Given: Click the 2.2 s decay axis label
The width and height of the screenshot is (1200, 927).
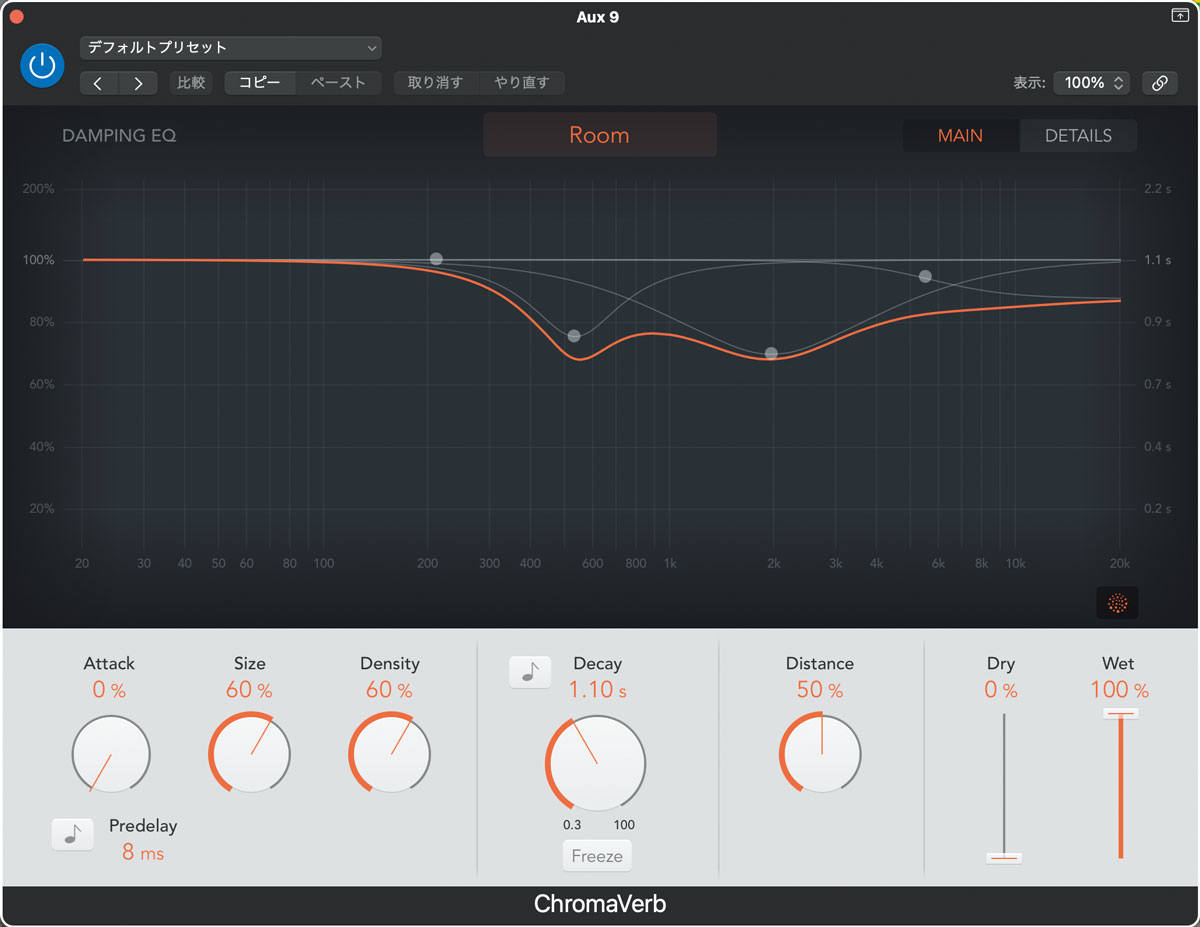Looking at the screenshot, I should 1158,189.
